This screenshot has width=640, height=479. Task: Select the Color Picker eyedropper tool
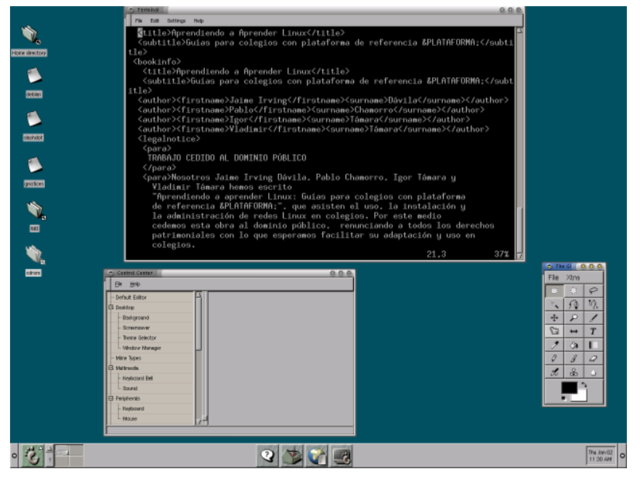554,345
